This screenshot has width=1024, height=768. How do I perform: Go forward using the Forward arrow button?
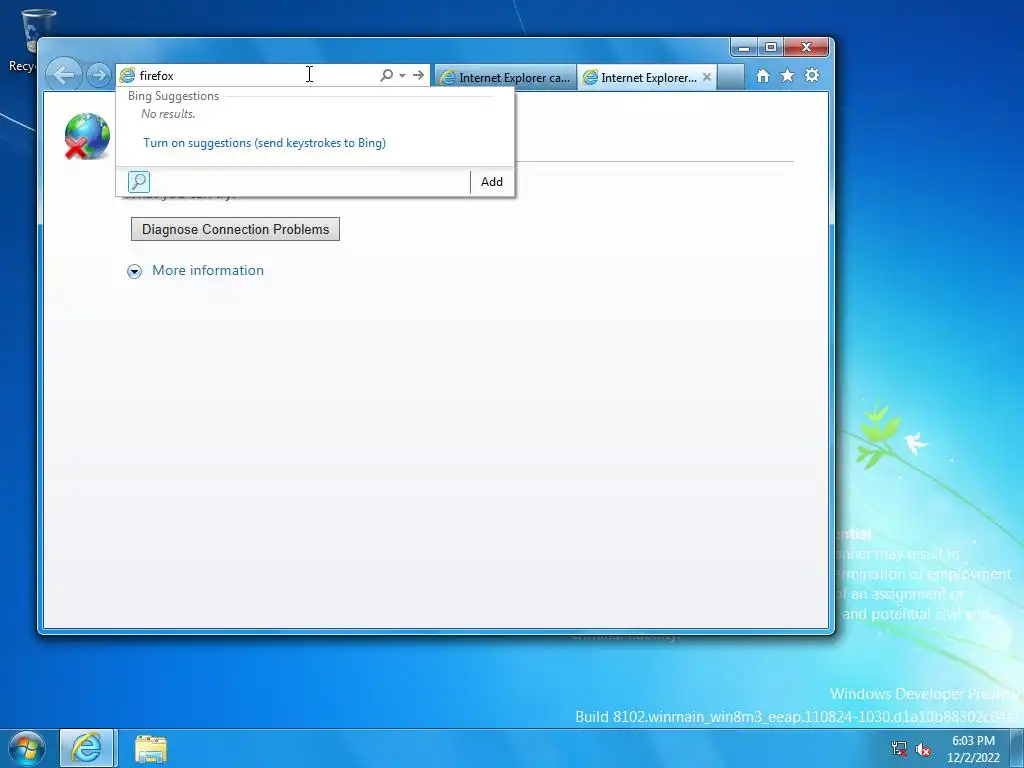[x=99, y=75]
